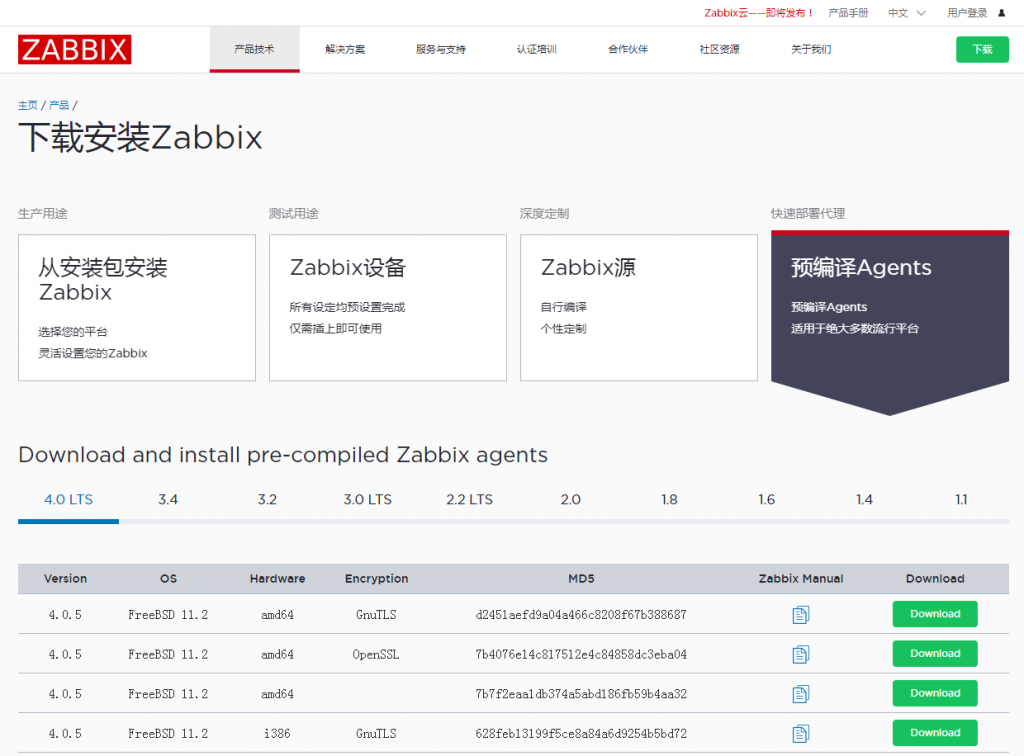Click the Zabbix Manual column header
The height and width of the screenshot is (756, 1024).
801,578
